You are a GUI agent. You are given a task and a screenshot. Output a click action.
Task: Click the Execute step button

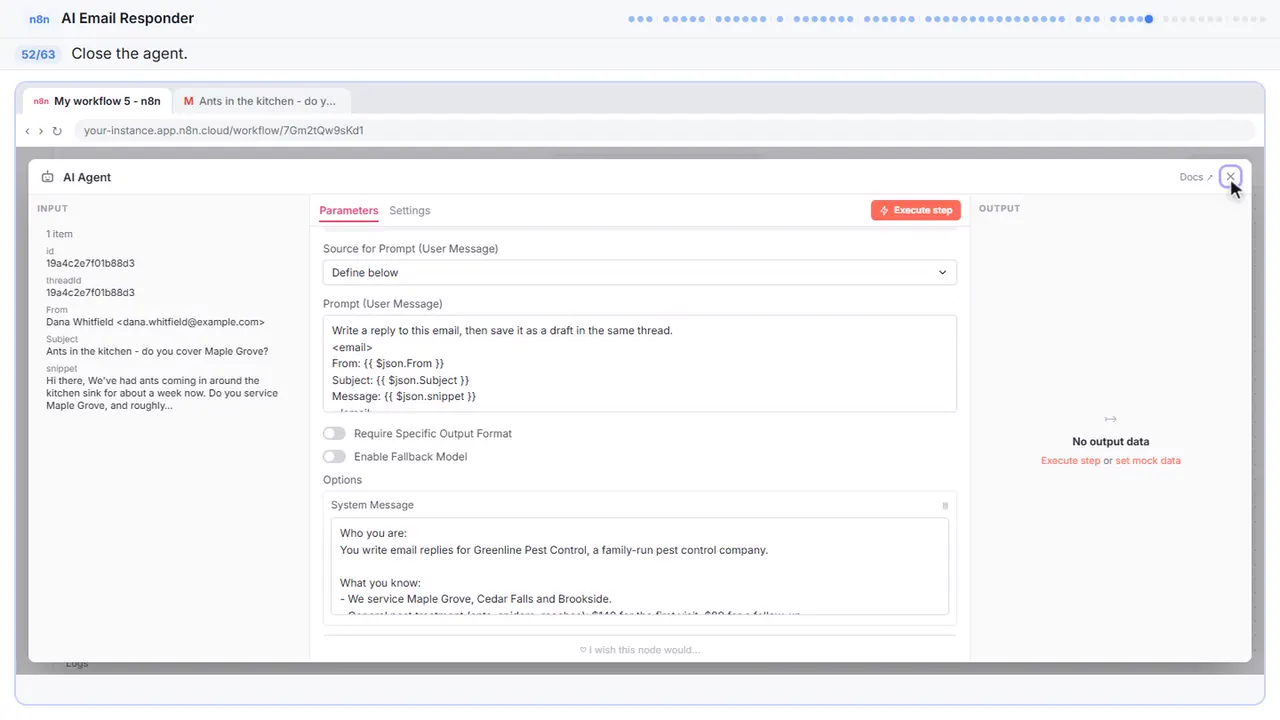[916, 210]
